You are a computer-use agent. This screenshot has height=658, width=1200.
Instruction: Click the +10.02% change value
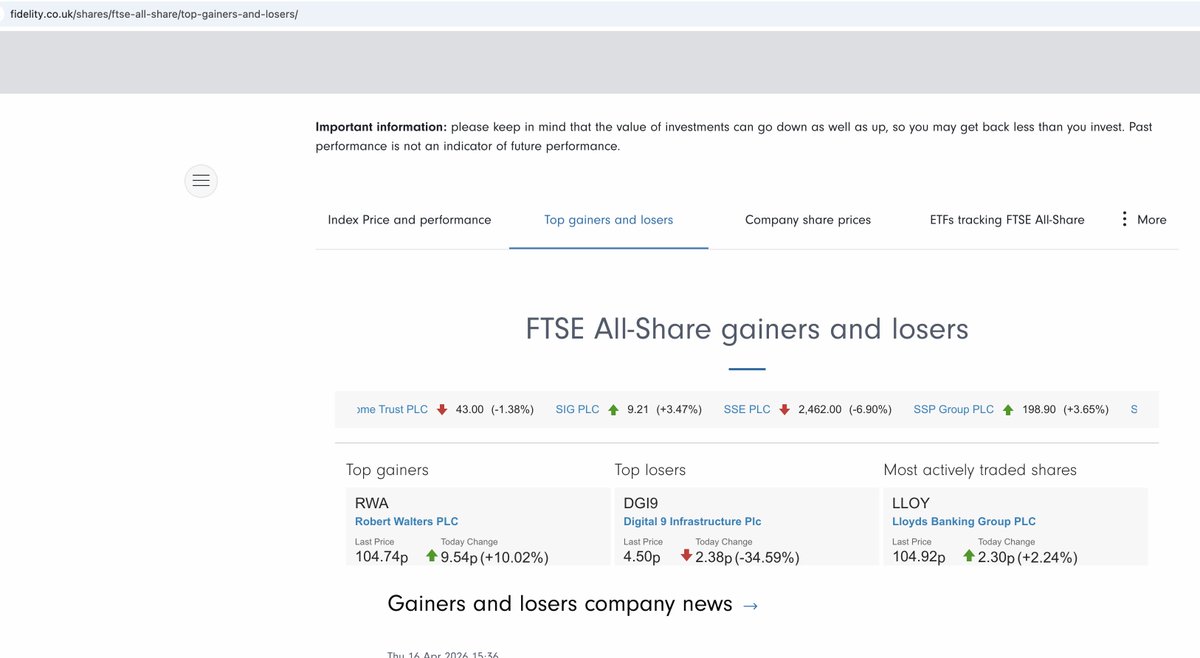coord(514,558)
